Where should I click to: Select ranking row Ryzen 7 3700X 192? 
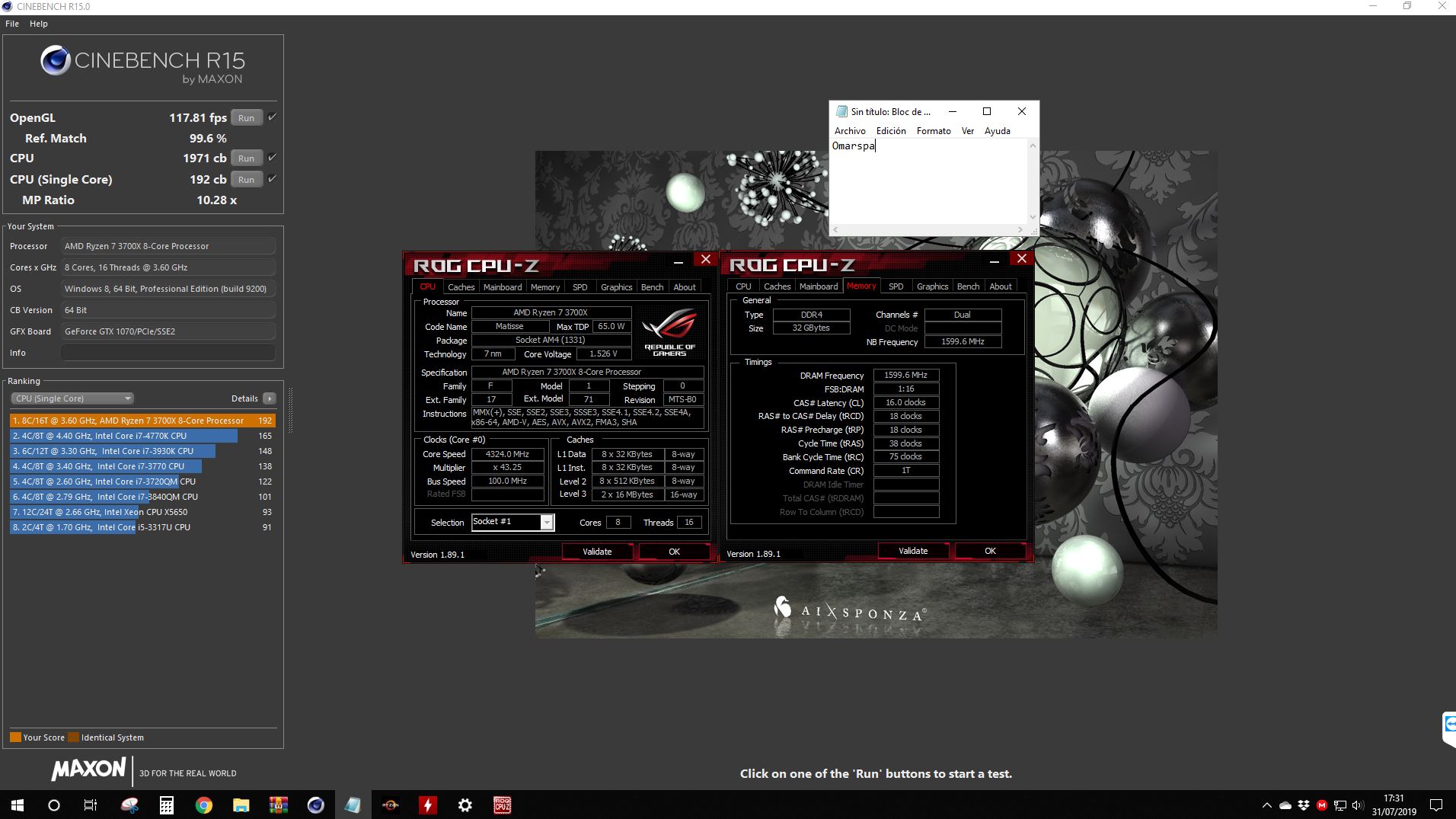tap(142, 421)
